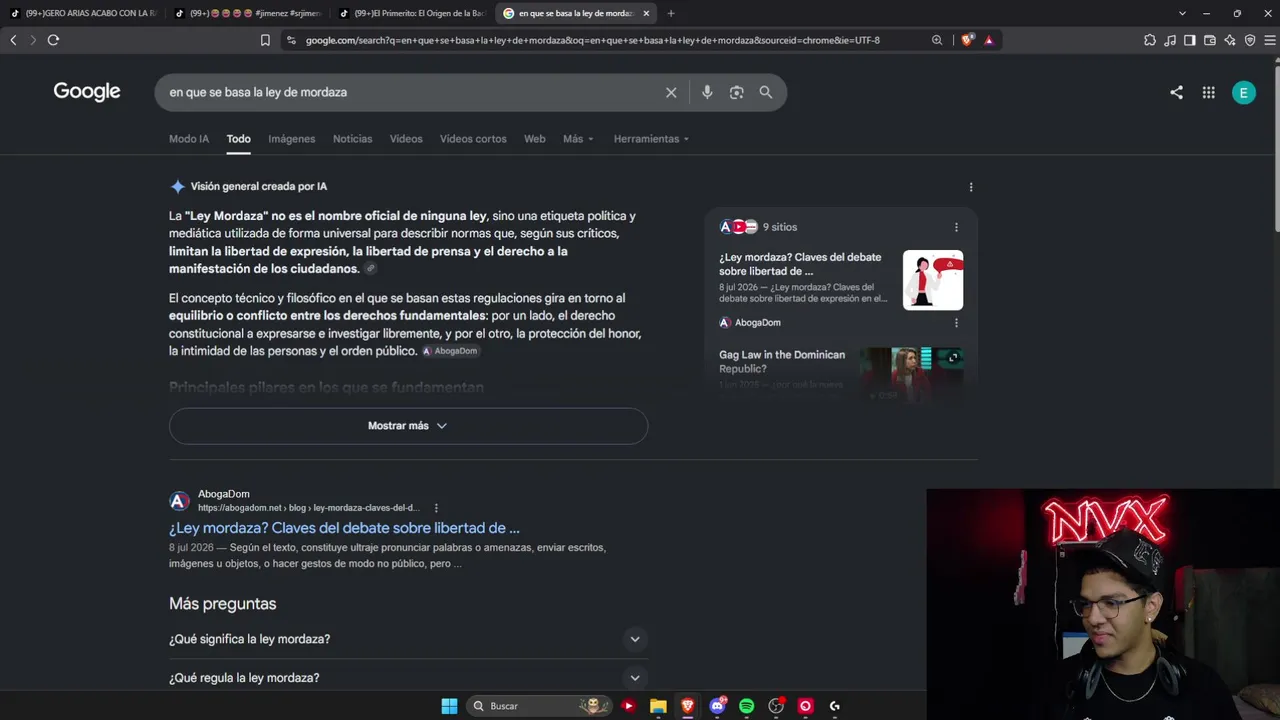Open File Explorer from the taskbar
This screenshot has width=1280, height=720.
coord(658,706)
